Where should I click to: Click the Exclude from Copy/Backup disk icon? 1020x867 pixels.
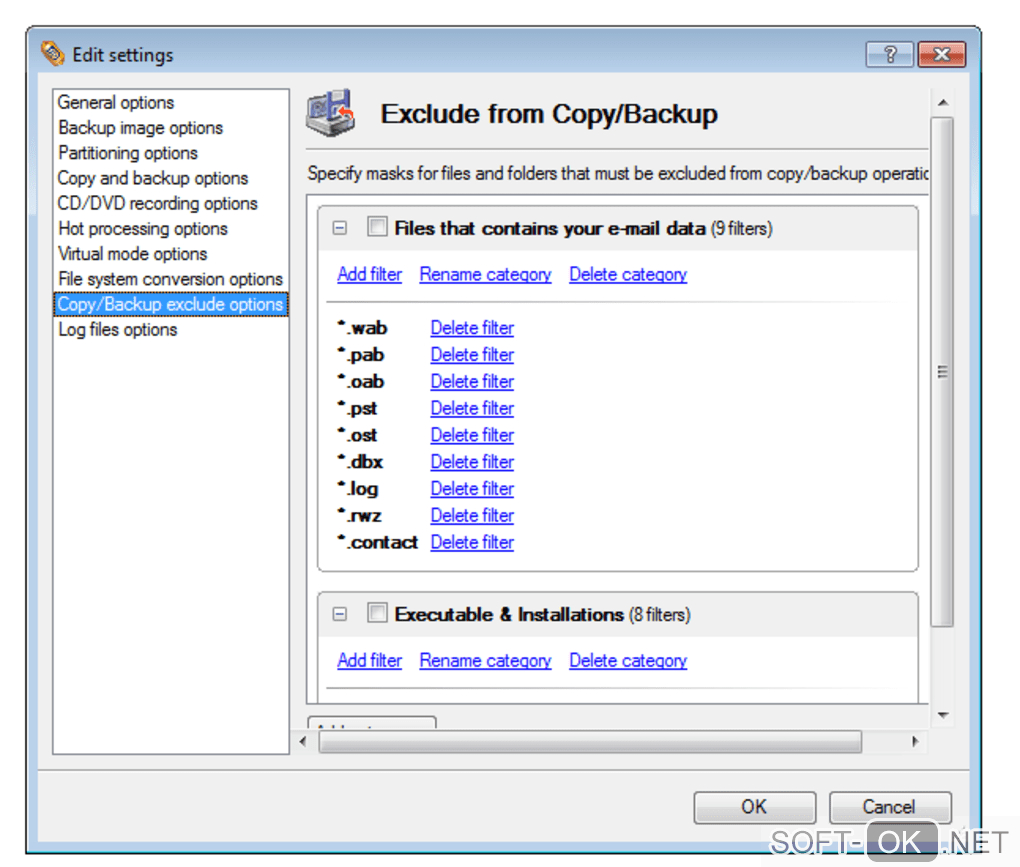pyautogui.click(x=330, y=113)
